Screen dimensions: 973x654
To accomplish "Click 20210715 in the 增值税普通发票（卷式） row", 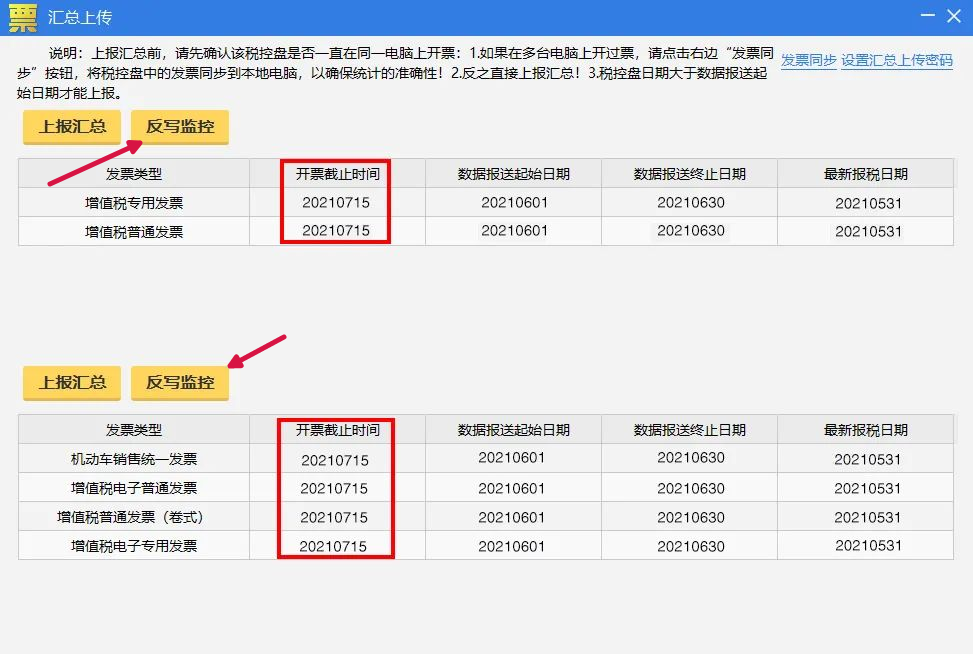I will [x=334, y=517].
